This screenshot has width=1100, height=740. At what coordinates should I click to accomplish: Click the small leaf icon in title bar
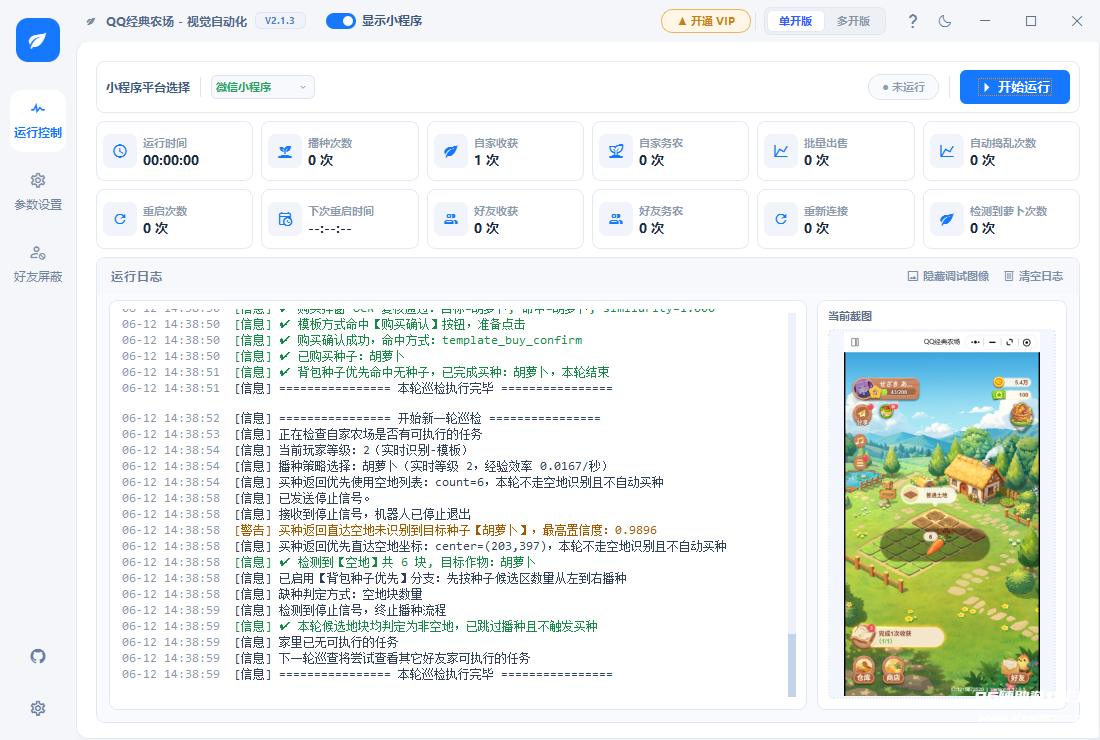(91, 22)
